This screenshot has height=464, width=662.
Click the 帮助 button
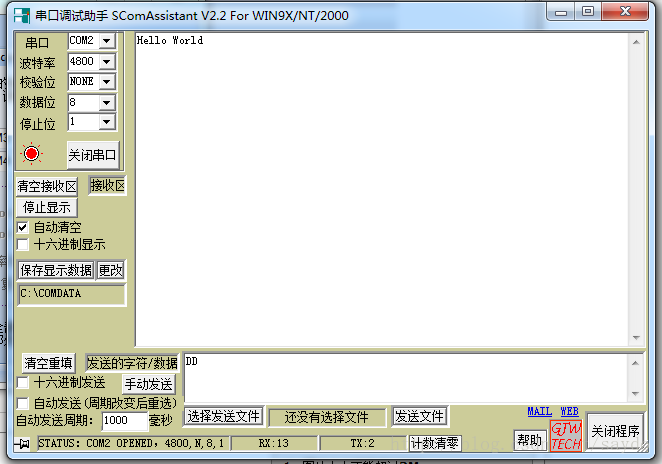[529, 440]
